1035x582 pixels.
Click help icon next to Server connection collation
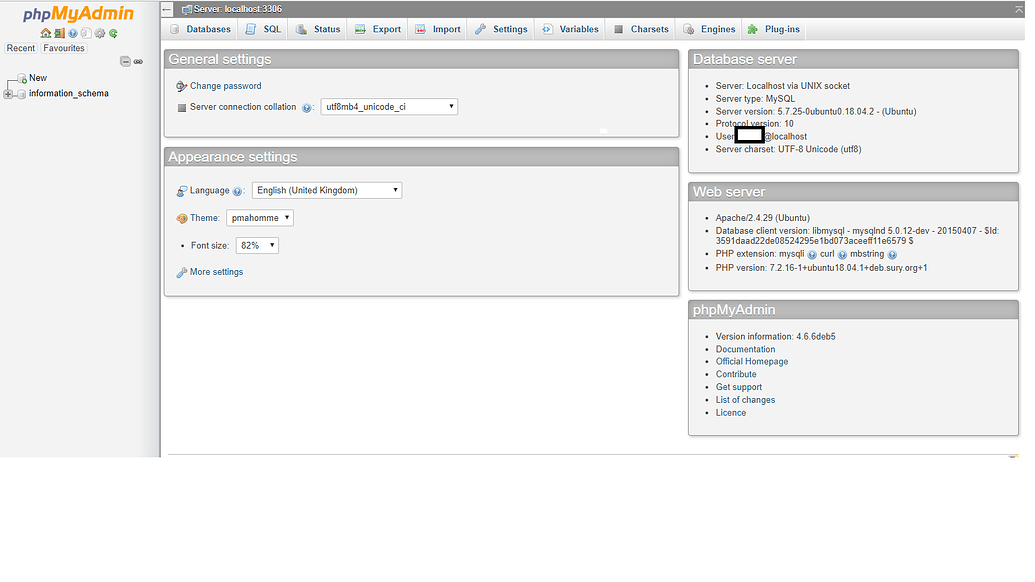tap(306, 108)
